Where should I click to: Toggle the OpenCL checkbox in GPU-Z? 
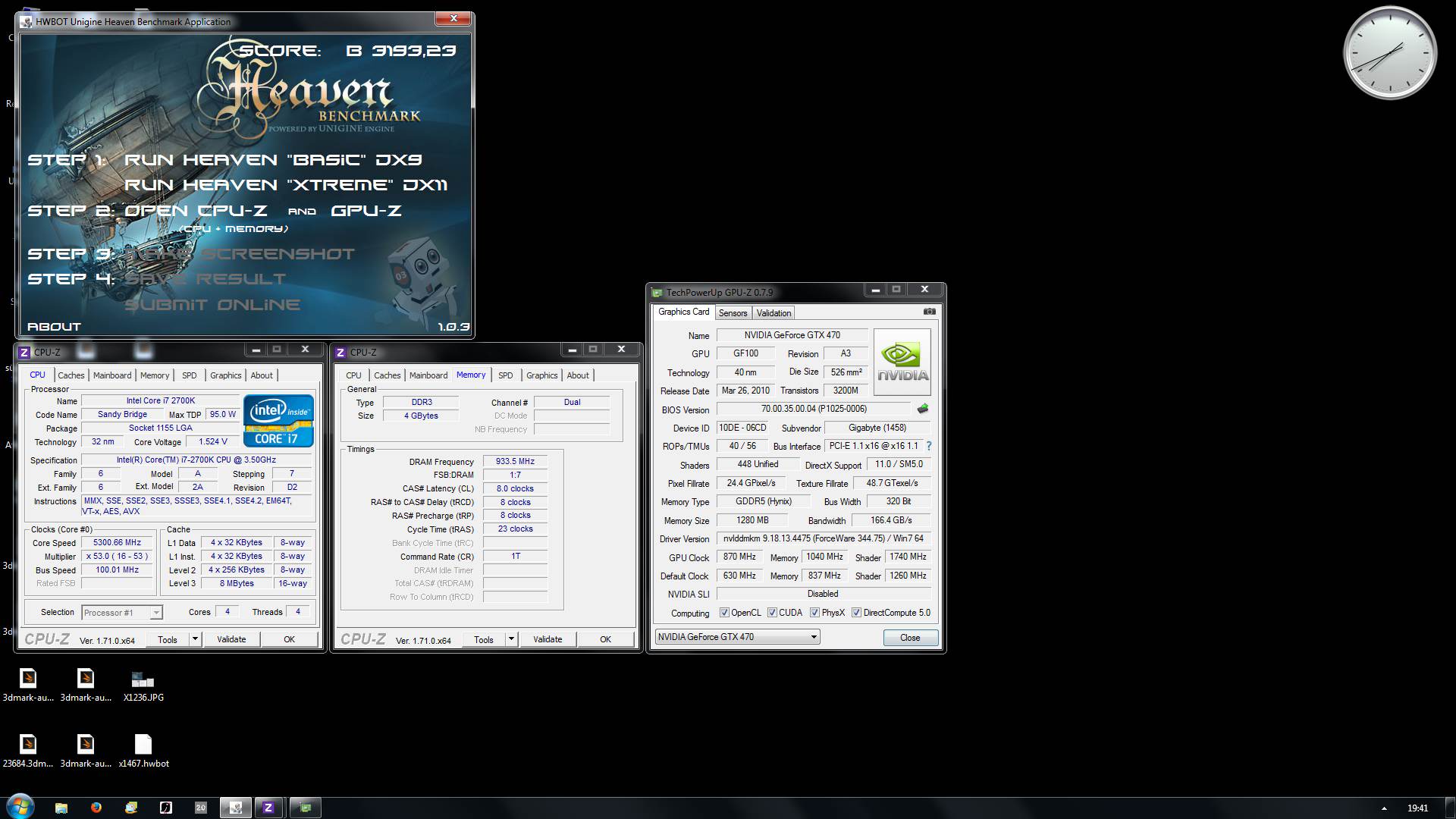724,613
